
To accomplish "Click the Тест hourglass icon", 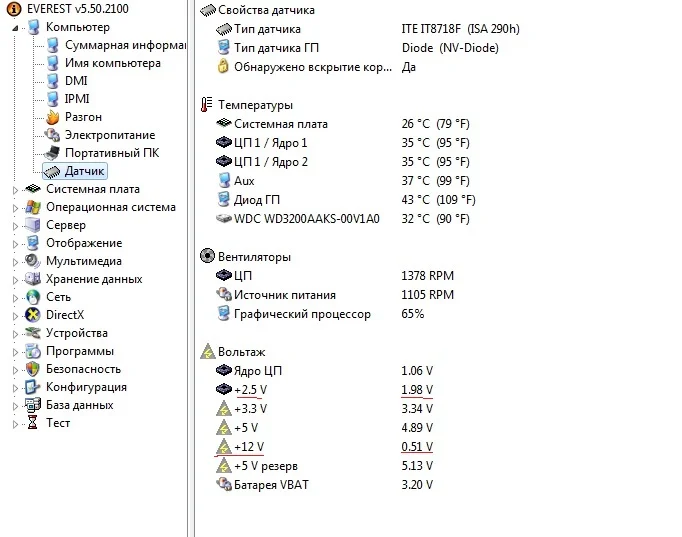I will [33, 423].
